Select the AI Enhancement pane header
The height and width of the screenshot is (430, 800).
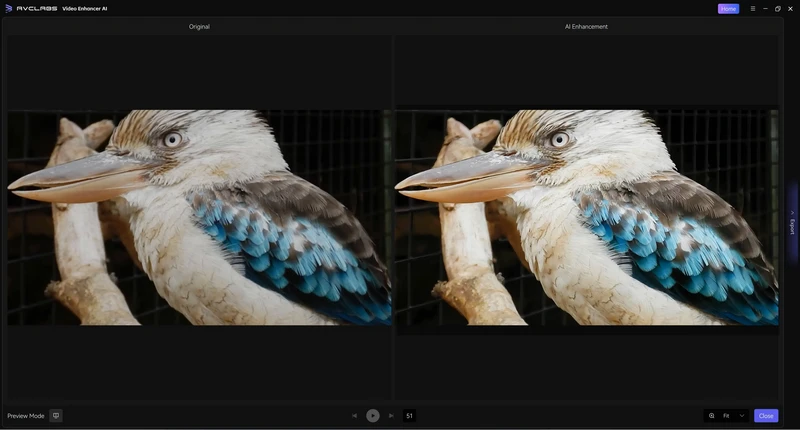click(586, 27)
